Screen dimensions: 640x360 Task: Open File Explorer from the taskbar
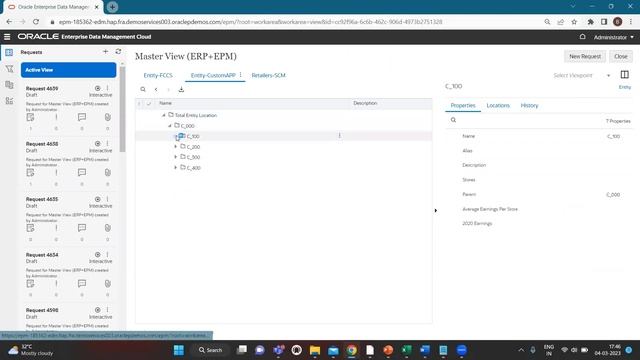tap(315, 350)
